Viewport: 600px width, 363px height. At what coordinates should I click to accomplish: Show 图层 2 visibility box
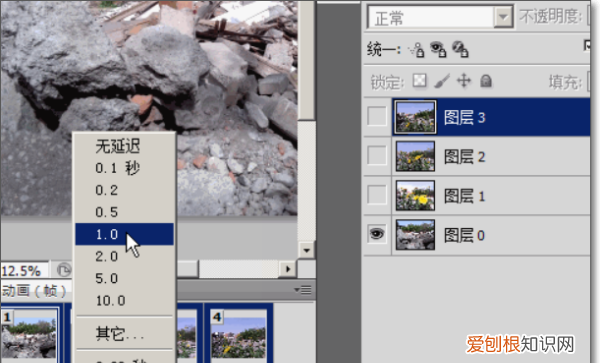pyautogui.click(x=377, y=156)
